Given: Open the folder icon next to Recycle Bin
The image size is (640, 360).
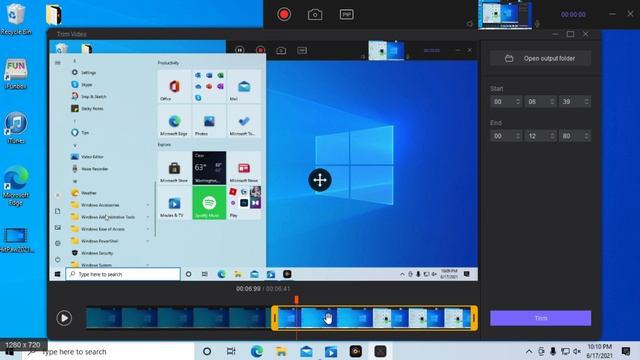Looking at the screenshot, I should coord(53,15).
